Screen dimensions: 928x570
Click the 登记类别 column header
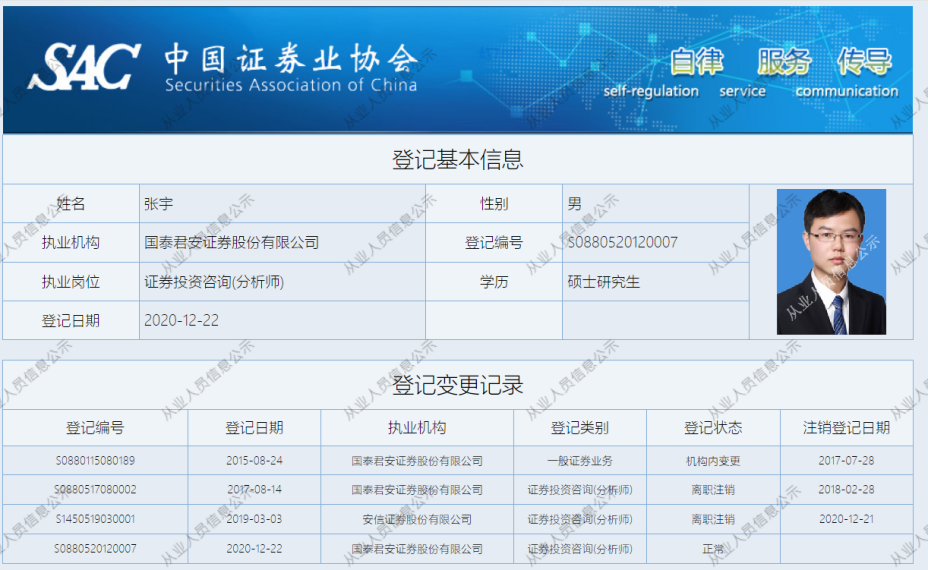[580, 427]
